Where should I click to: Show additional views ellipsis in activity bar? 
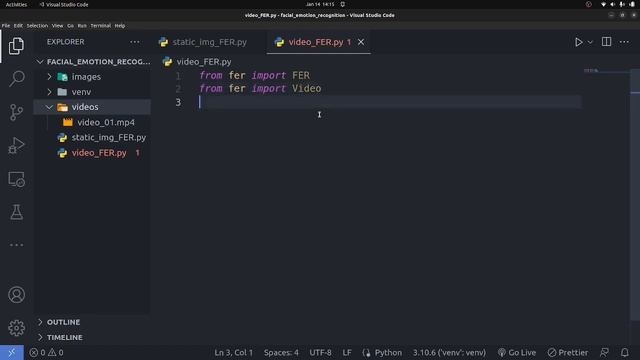coord(16,245)
